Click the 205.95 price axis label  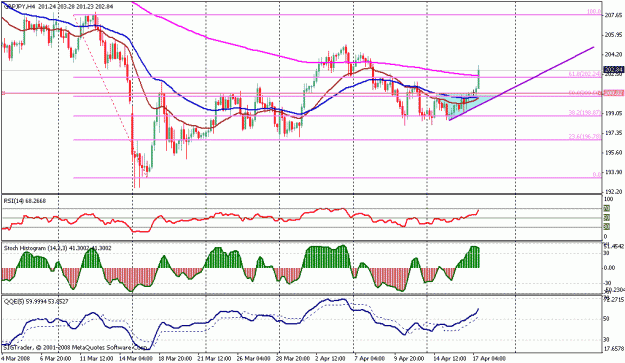coord(613,35)
